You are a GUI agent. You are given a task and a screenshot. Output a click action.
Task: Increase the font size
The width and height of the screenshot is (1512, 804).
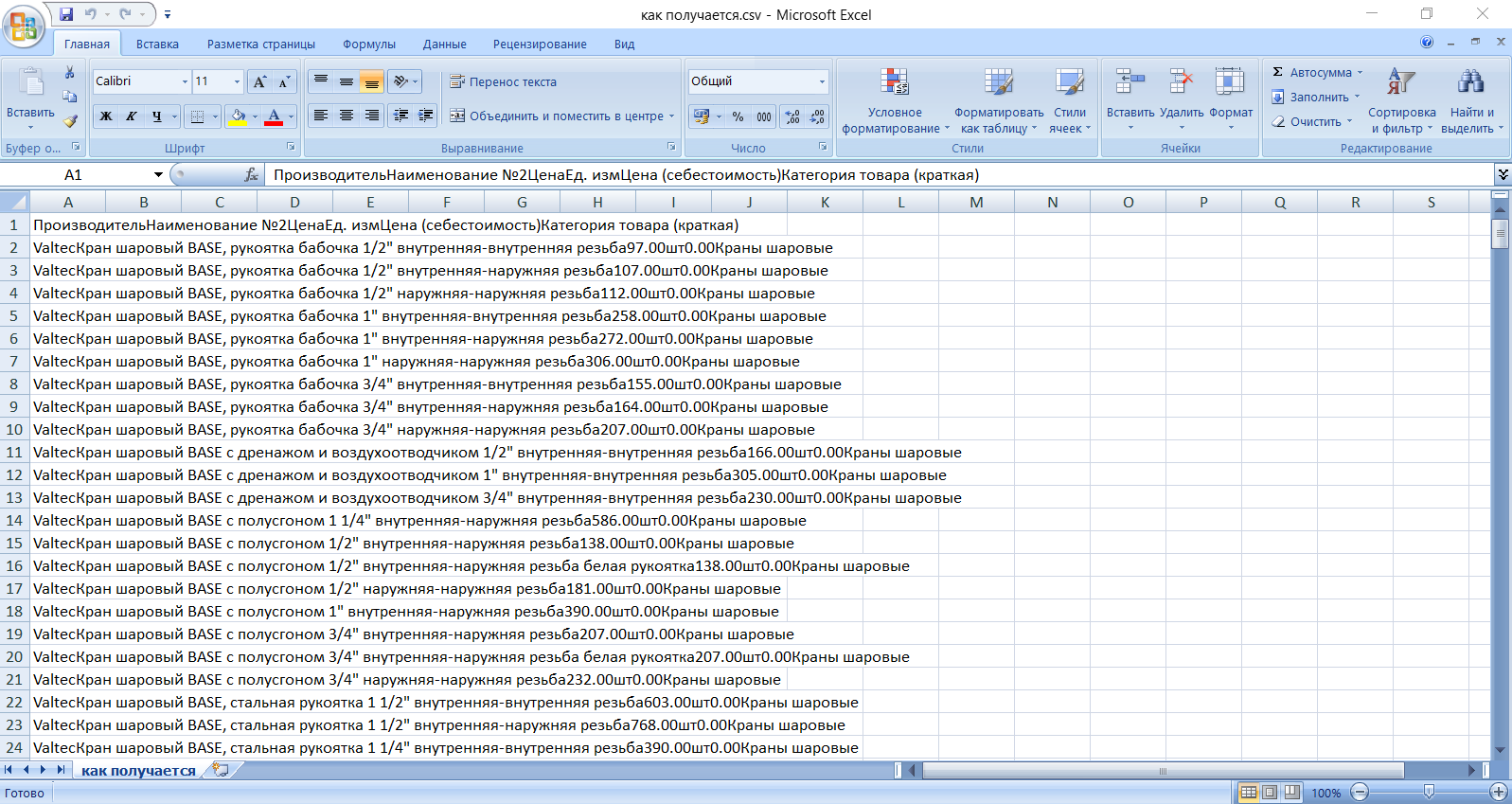point(259,82)
